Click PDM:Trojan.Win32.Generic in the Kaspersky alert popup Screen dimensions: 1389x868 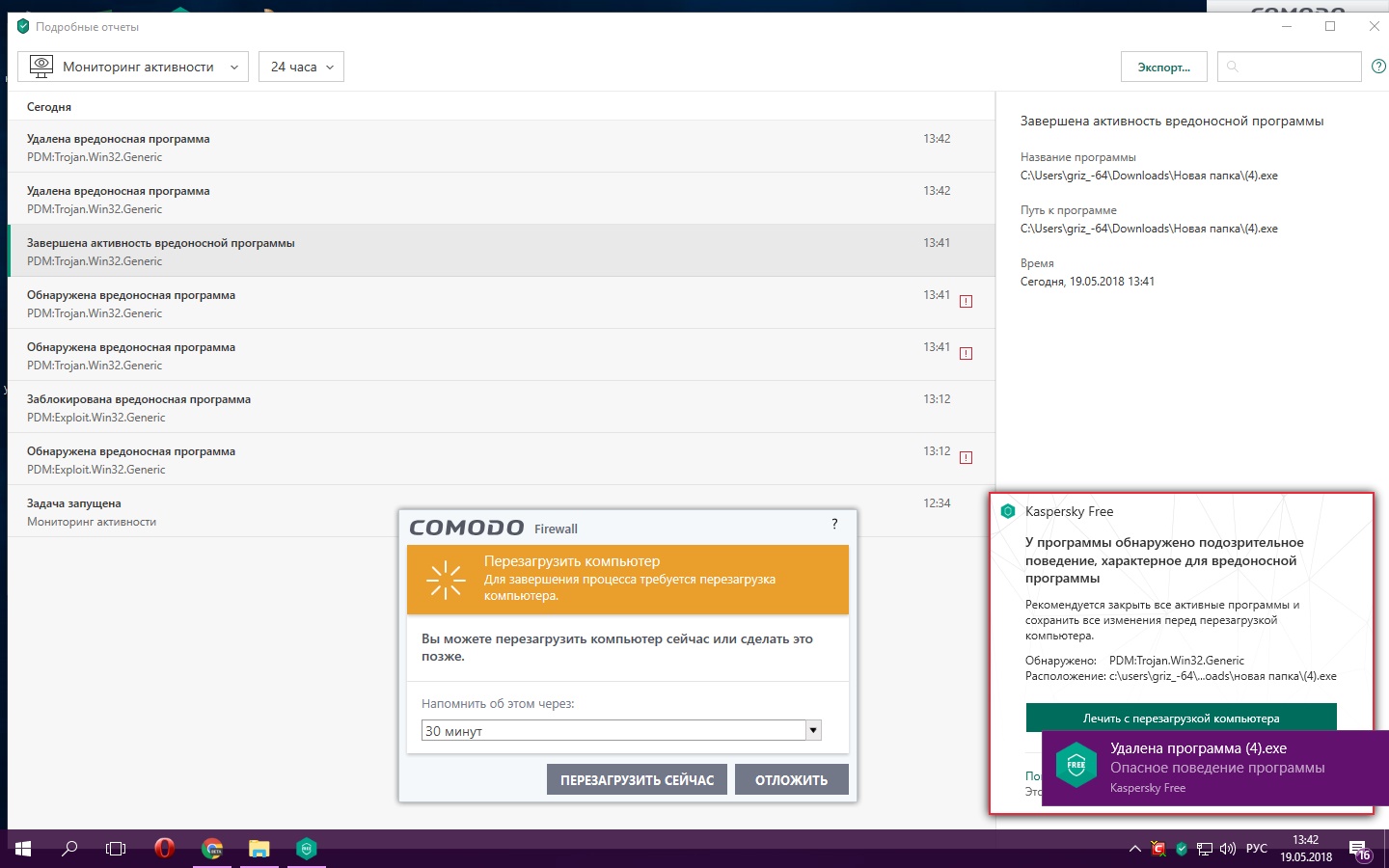1177,661
